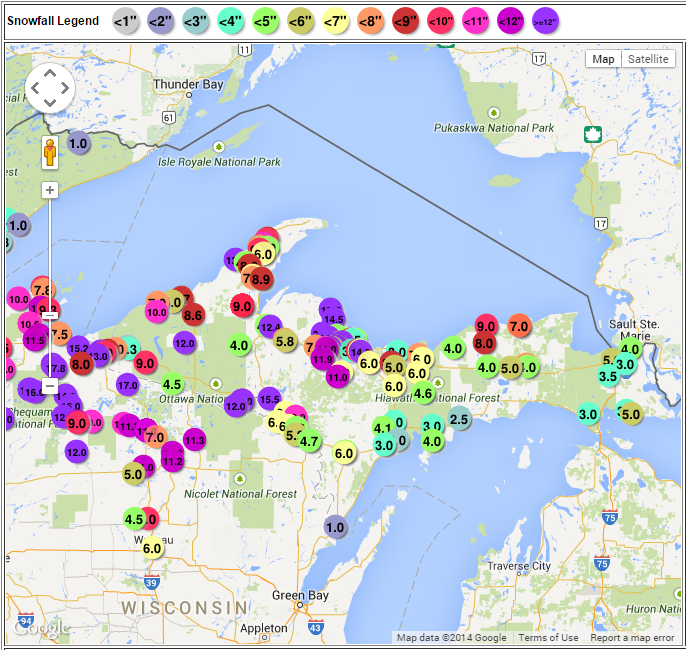Click the pan up arrow on map control
This screenshot has width=686, height=650.
tap(50, 73)
